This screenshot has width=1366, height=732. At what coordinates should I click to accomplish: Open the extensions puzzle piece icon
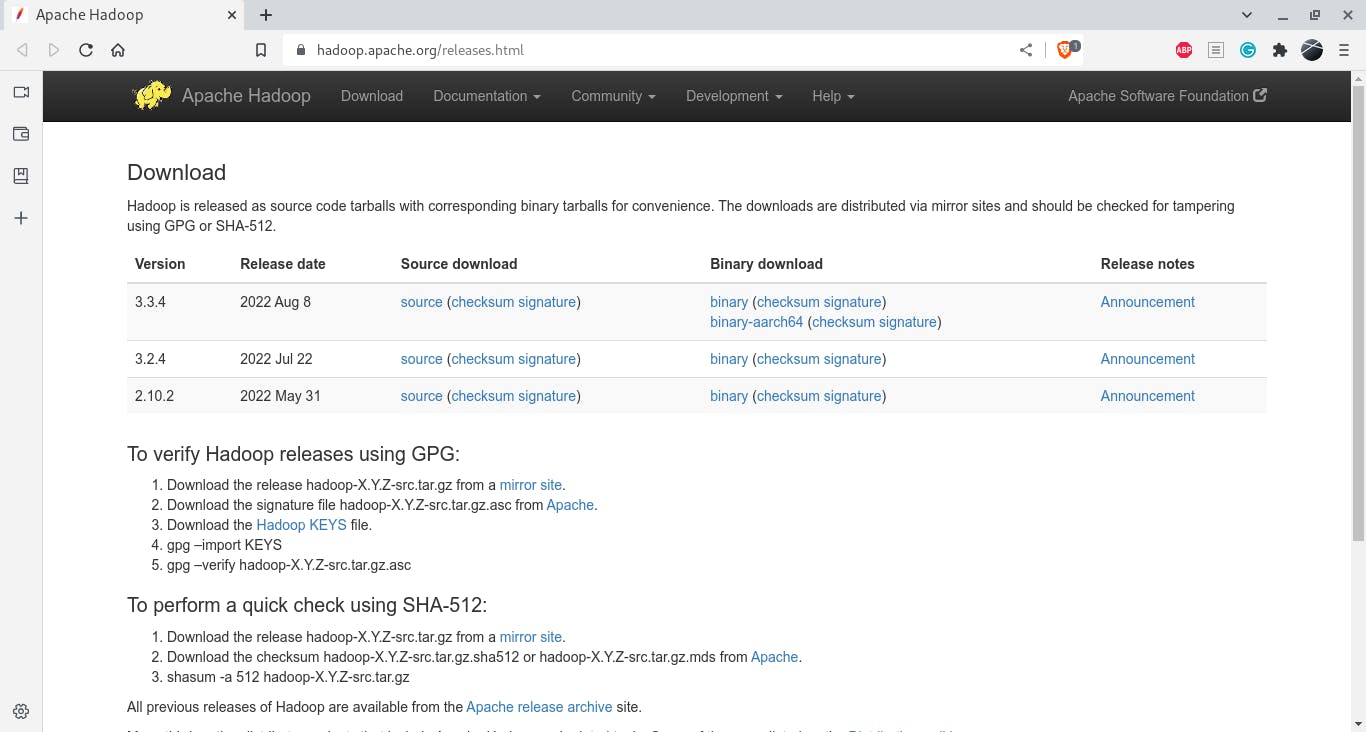point(1280,50)
